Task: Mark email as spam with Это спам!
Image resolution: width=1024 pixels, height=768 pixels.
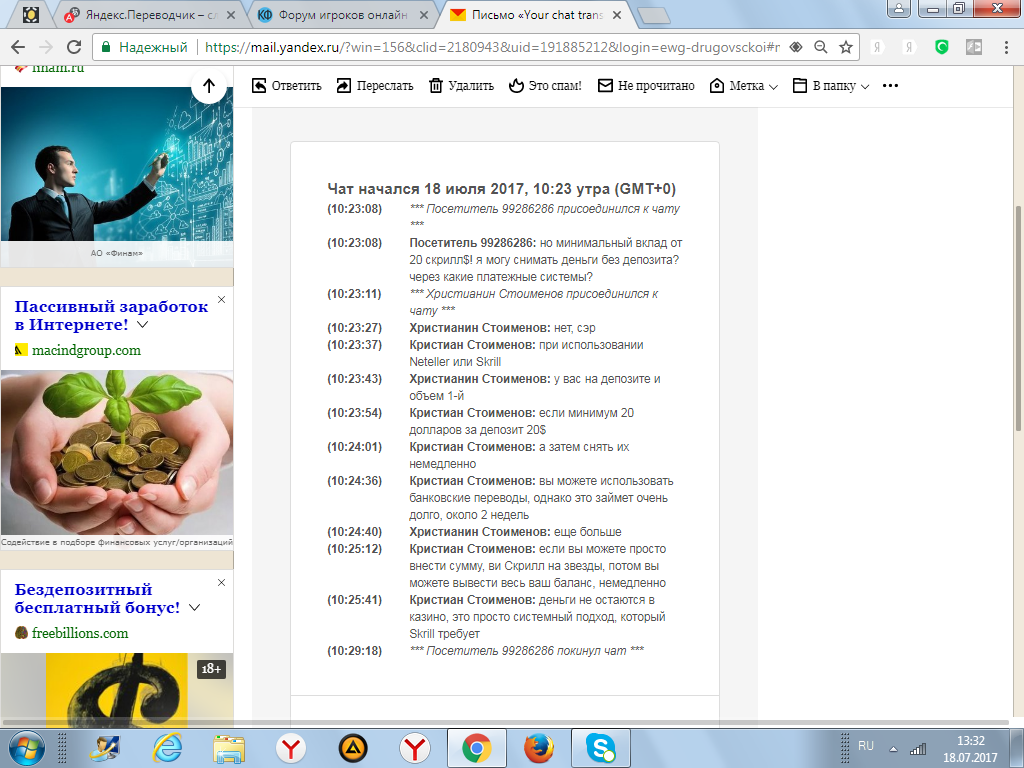Action: [x=545, y=86]
